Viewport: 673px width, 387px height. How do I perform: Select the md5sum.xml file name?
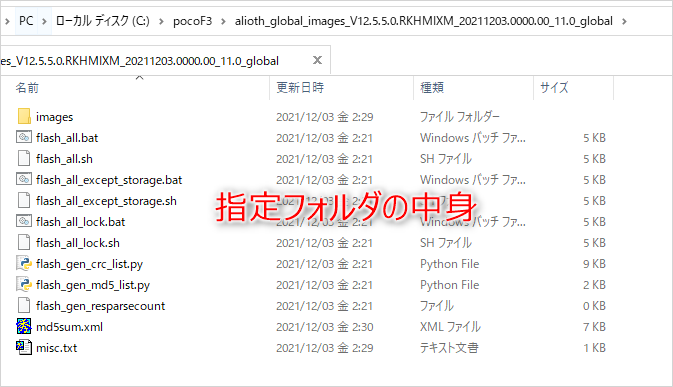tap(70, 327)
